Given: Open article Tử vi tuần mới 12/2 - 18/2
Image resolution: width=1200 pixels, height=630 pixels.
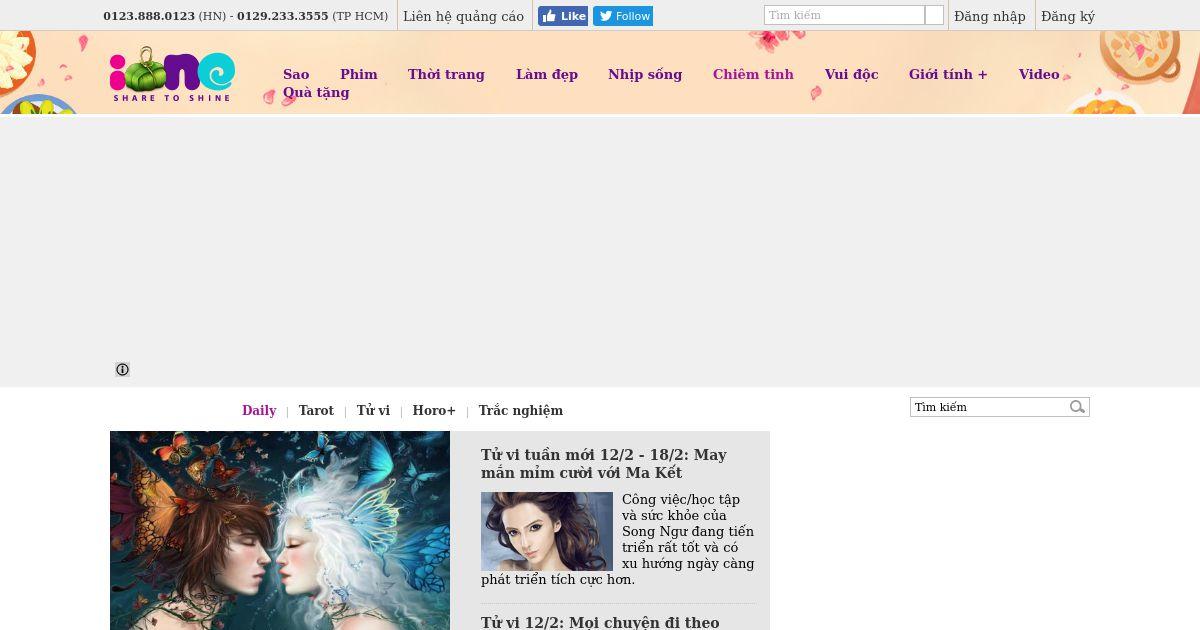Looking at the screenshot, I should pos(604,463).
